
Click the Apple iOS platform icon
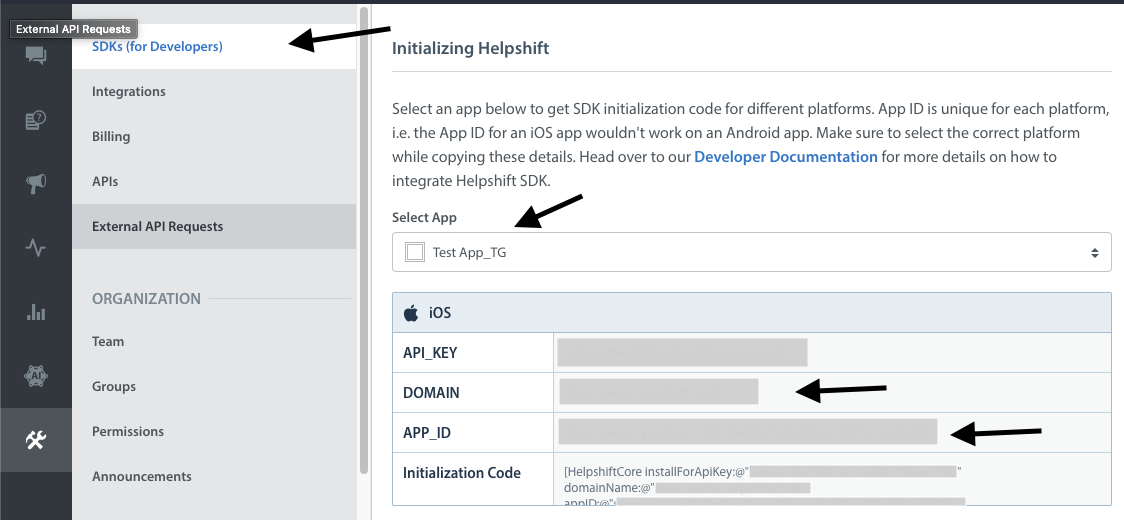point(411,313)
